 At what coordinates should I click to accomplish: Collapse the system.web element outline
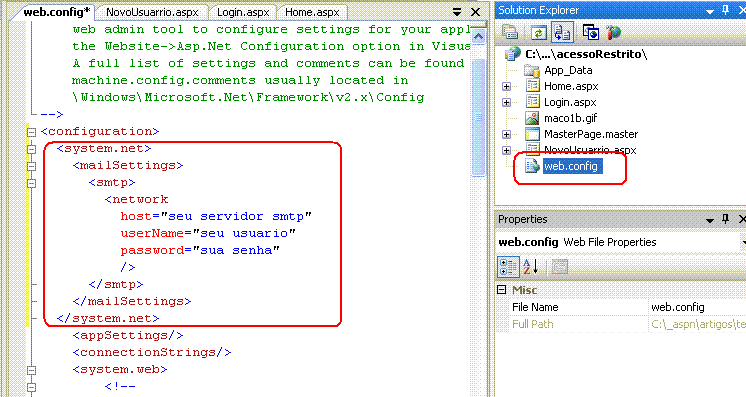click(x=31, y=370)
